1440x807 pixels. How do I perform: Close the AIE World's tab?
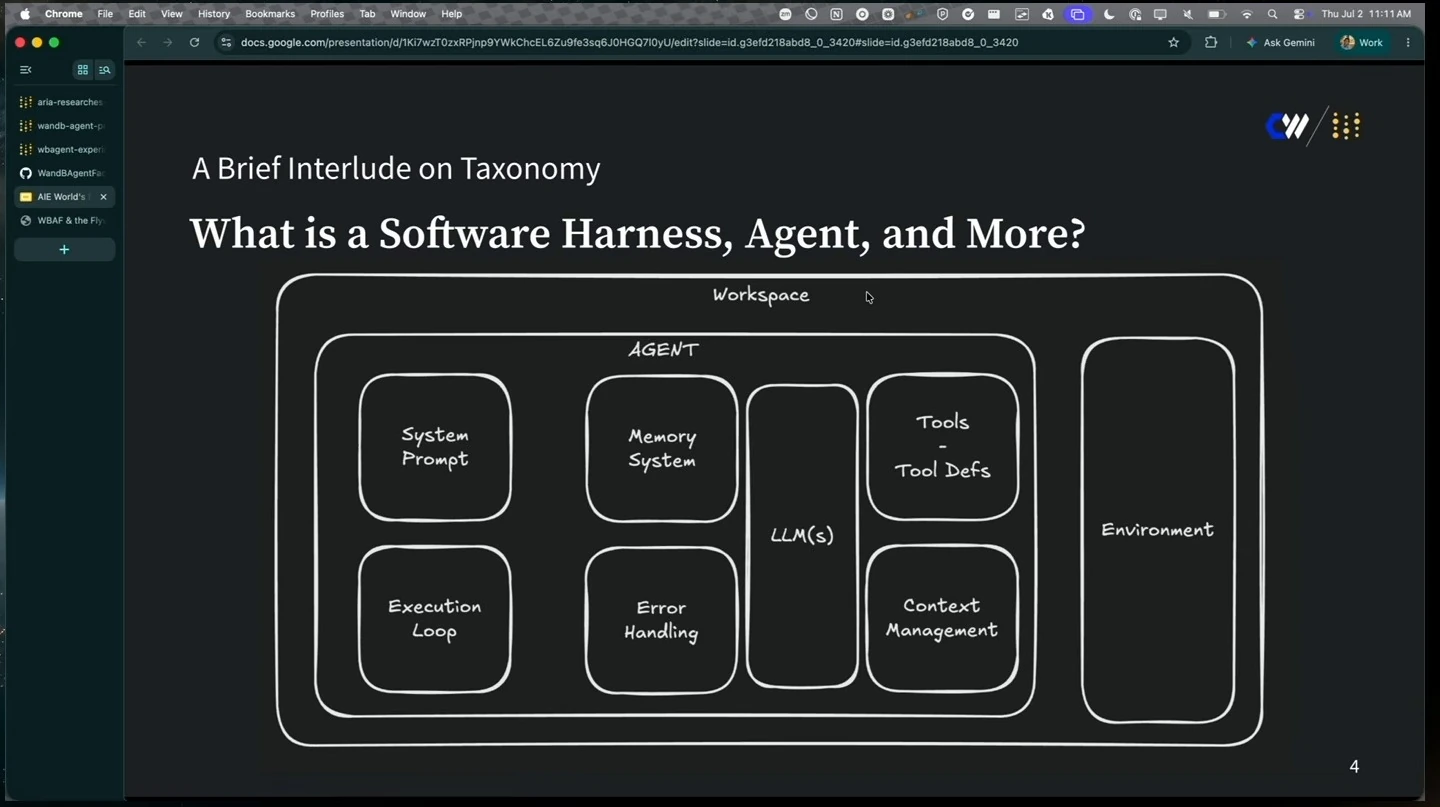(x=103, y=197)
